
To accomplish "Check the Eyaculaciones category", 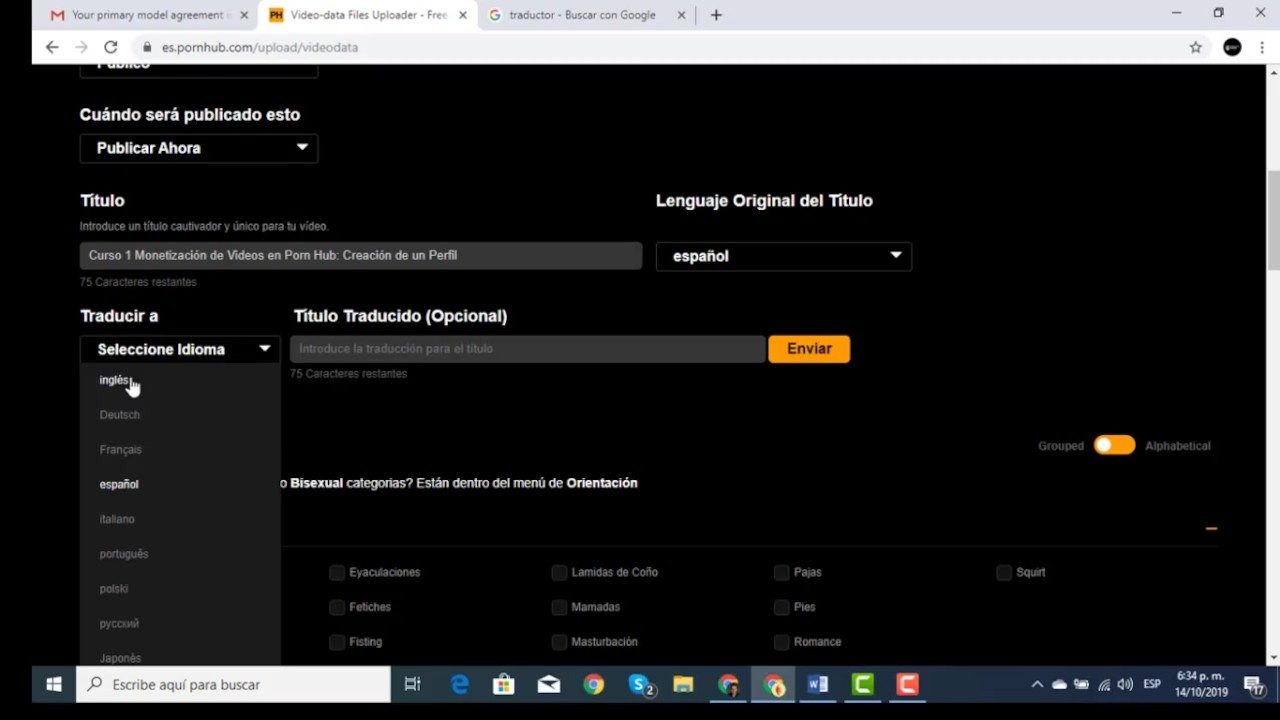I will (x=337, y=572).
